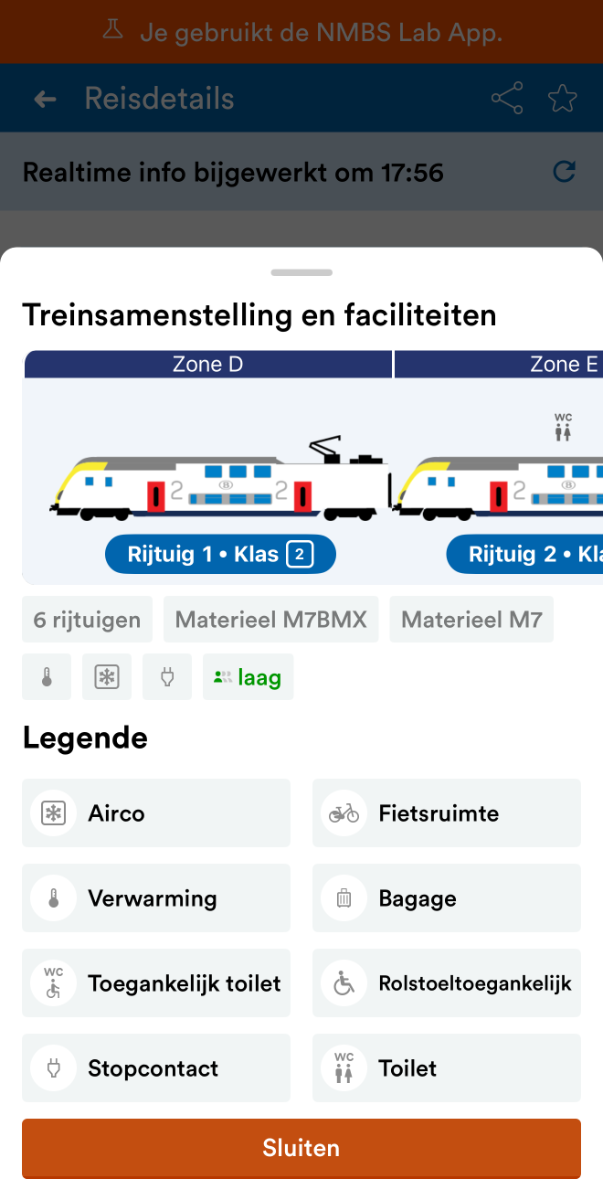Tap the heating thermometer facility chip
The image size is (603, 1200).
(x=48, y=677)
